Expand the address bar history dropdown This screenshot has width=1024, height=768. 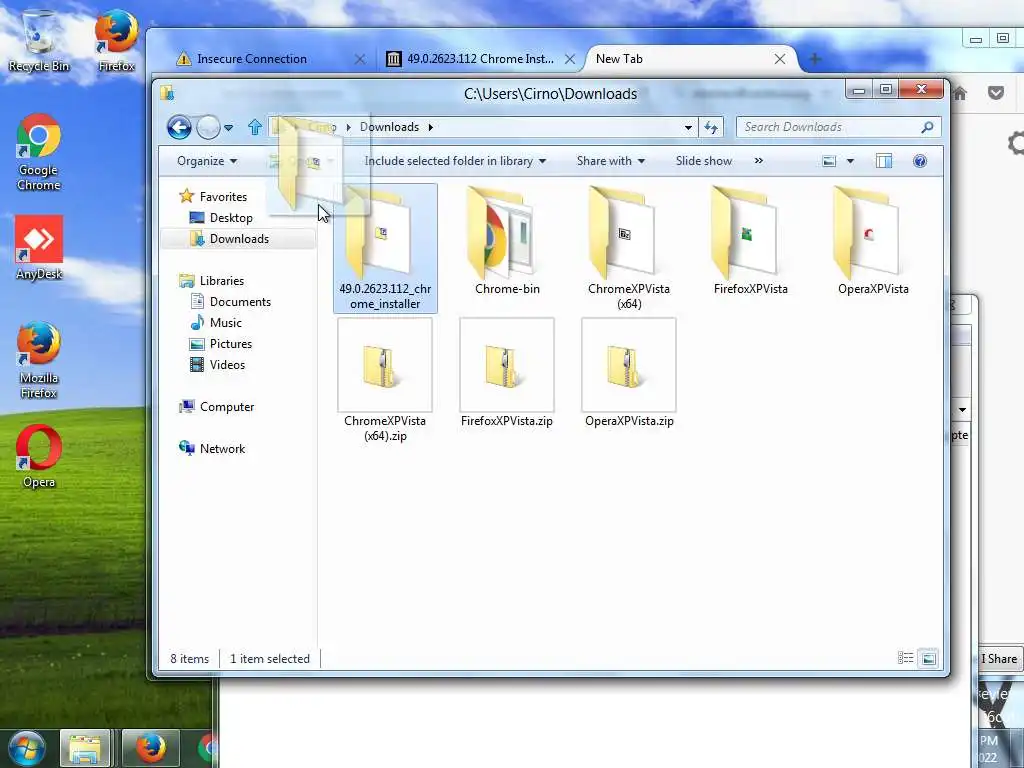(x=688, y=127)
